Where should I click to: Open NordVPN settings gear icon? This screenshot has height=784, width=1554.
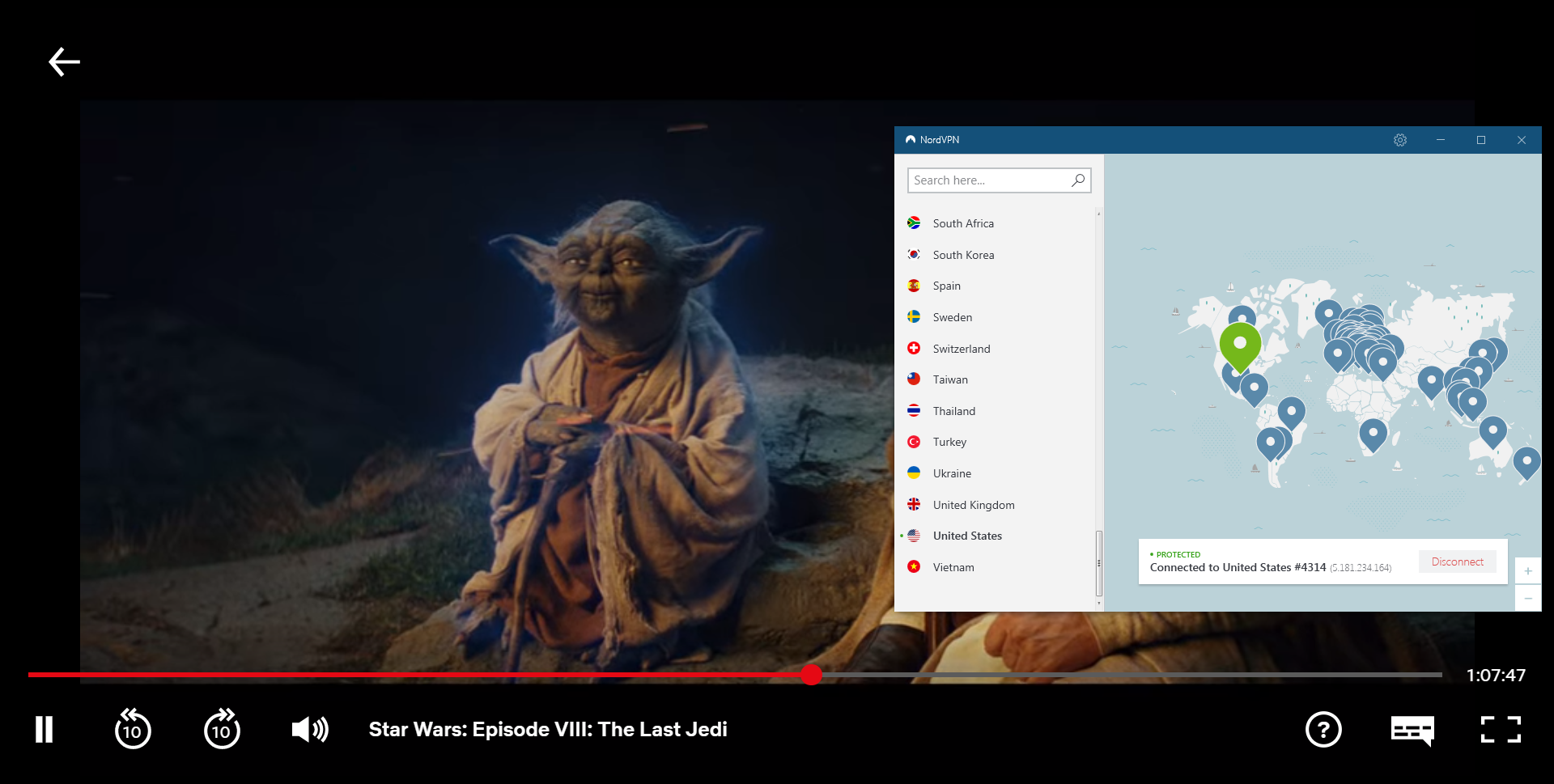[x=1400, y=140]
